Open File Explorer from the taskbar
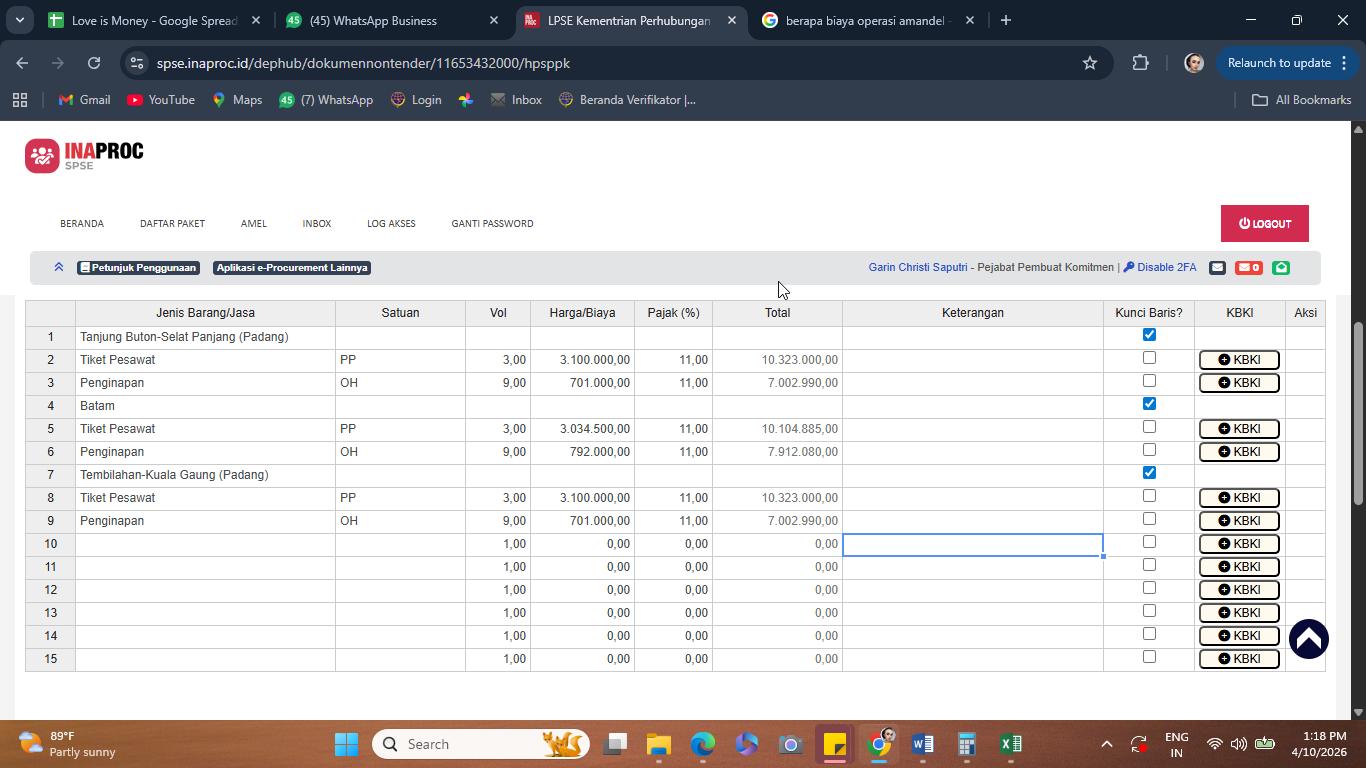The width and height of the screenshot is (1366, 768). (658, 744)
